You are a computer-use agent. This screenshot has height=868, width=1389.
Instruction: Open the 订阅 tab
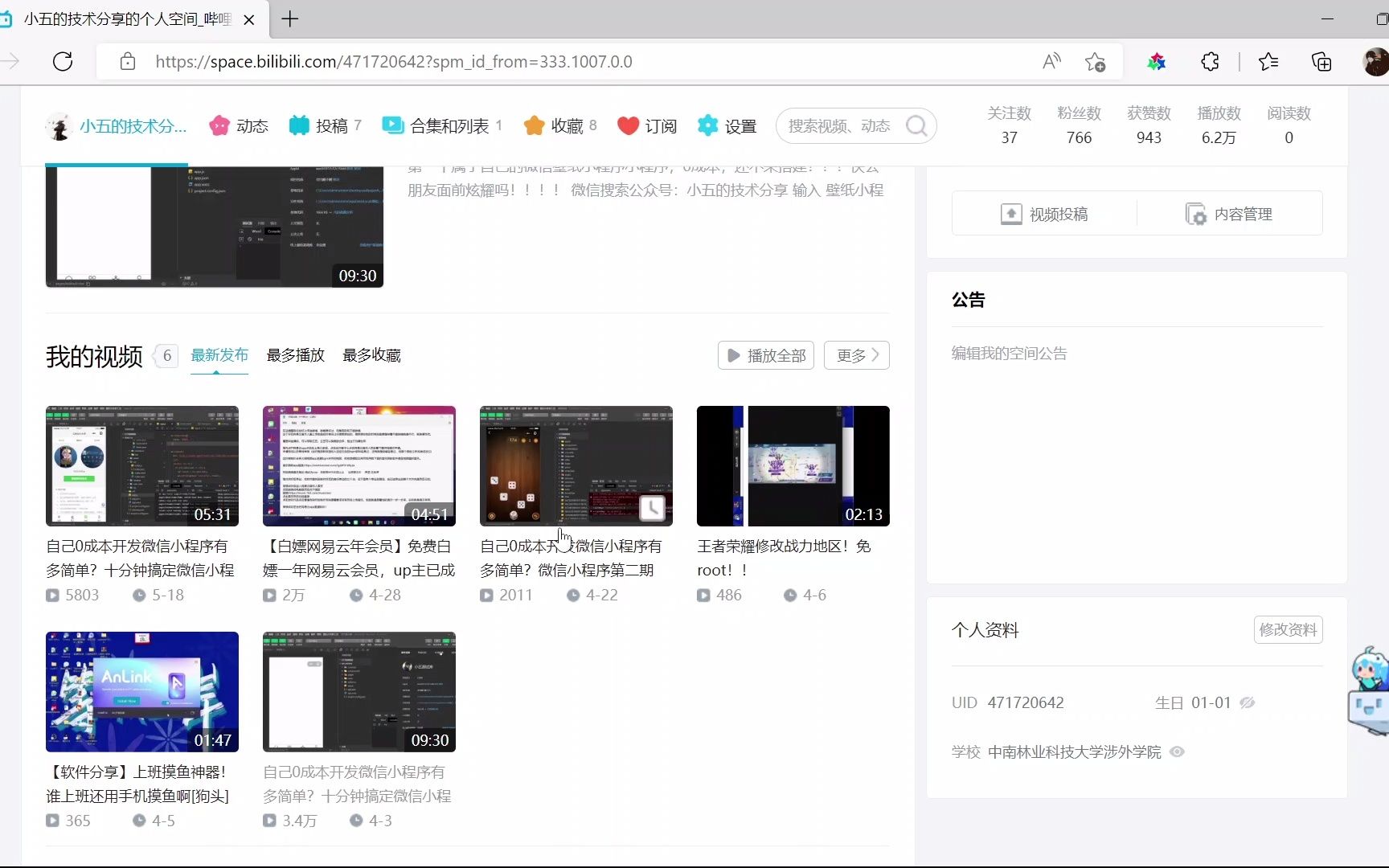click(647, 126)
